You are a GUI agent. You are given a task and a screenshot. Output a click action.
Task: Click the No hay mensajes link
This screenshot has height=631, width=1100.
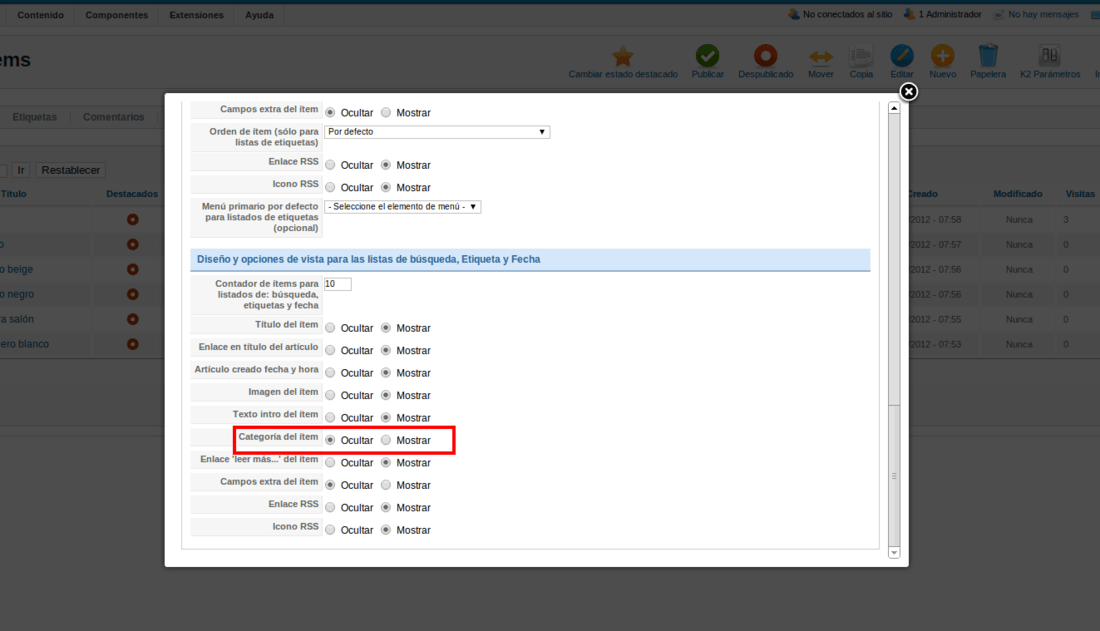[x=1043, y=14]
